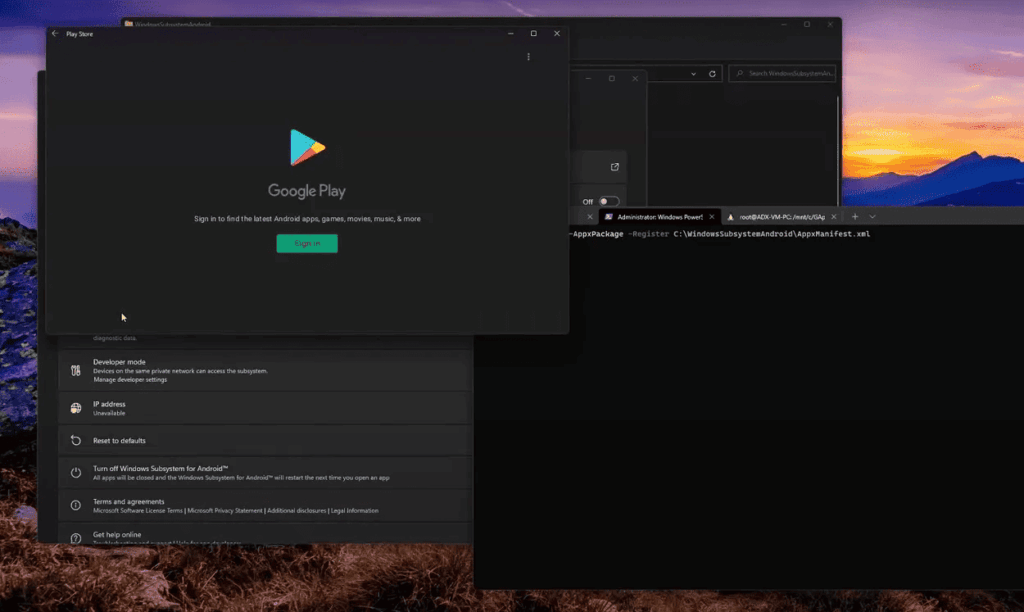1024x612 pixels.
Task: Toggle the Off switch in WSA settings
Action: [x=609, y=201]
